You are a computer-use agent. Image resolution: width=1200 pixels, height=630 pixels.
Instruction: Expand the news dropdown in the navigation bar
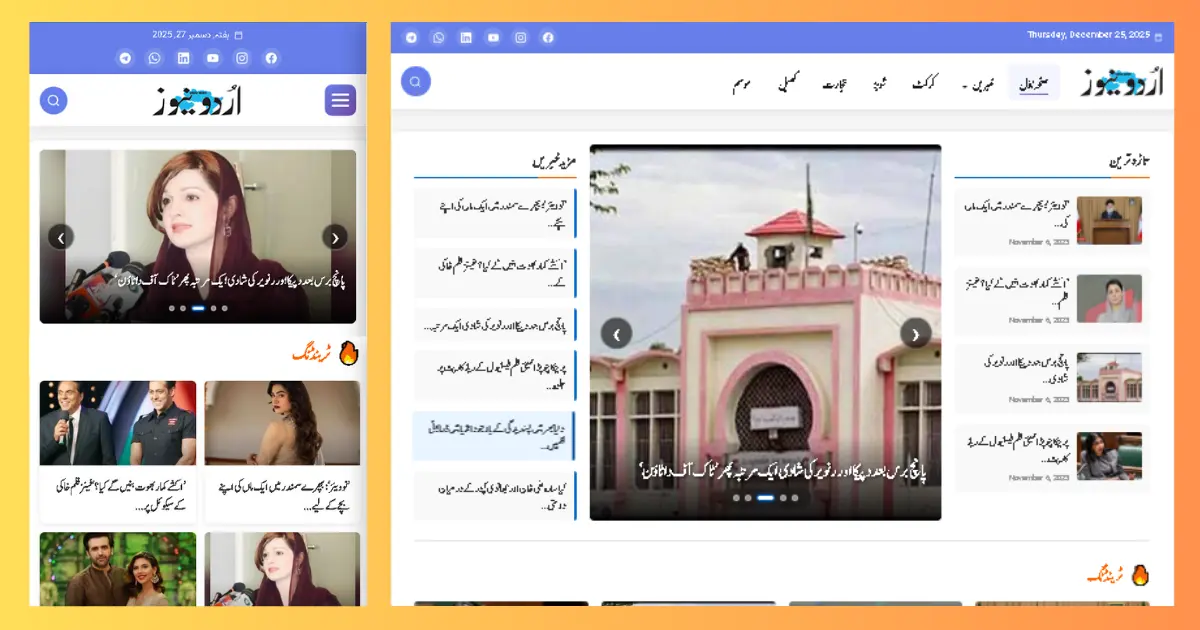[982, 84]
